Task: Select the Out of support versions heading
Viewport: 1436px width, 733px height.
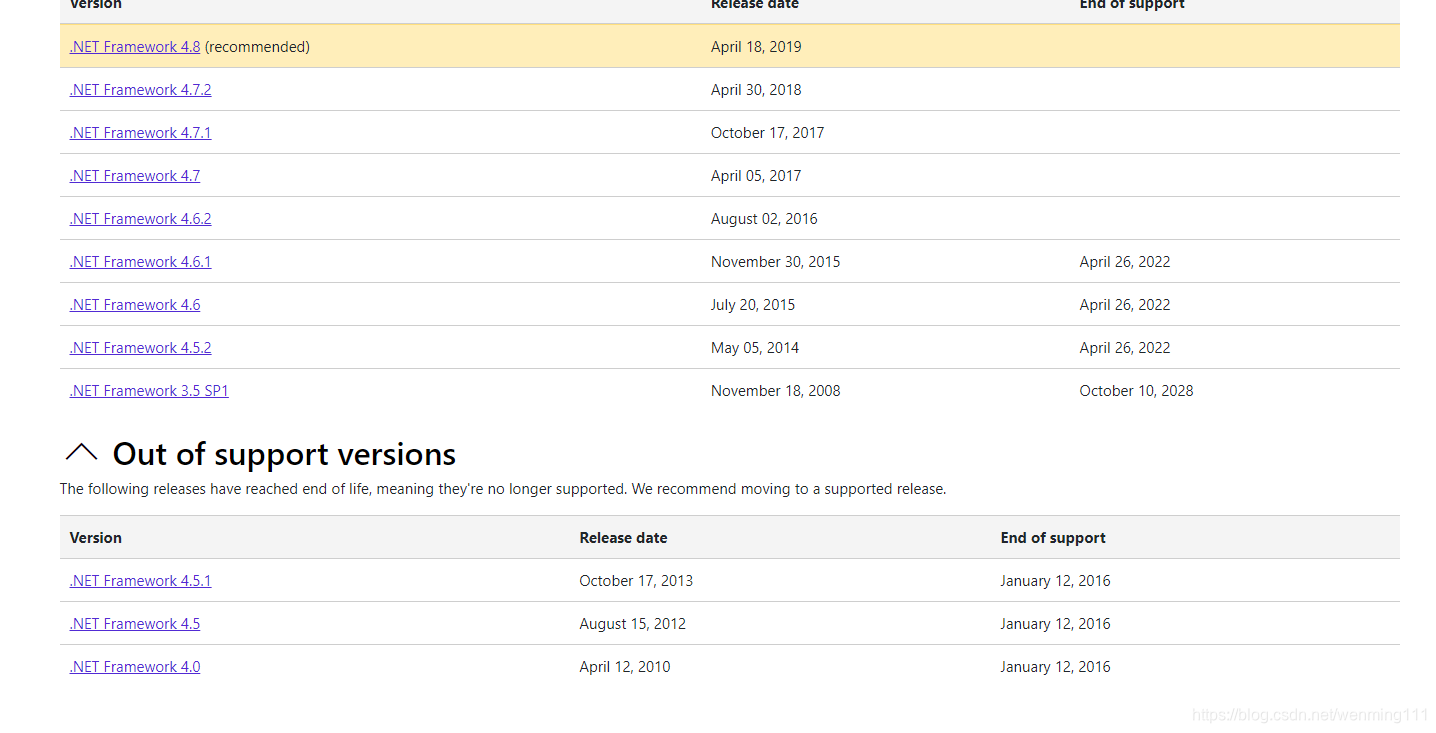Action: 284,454
